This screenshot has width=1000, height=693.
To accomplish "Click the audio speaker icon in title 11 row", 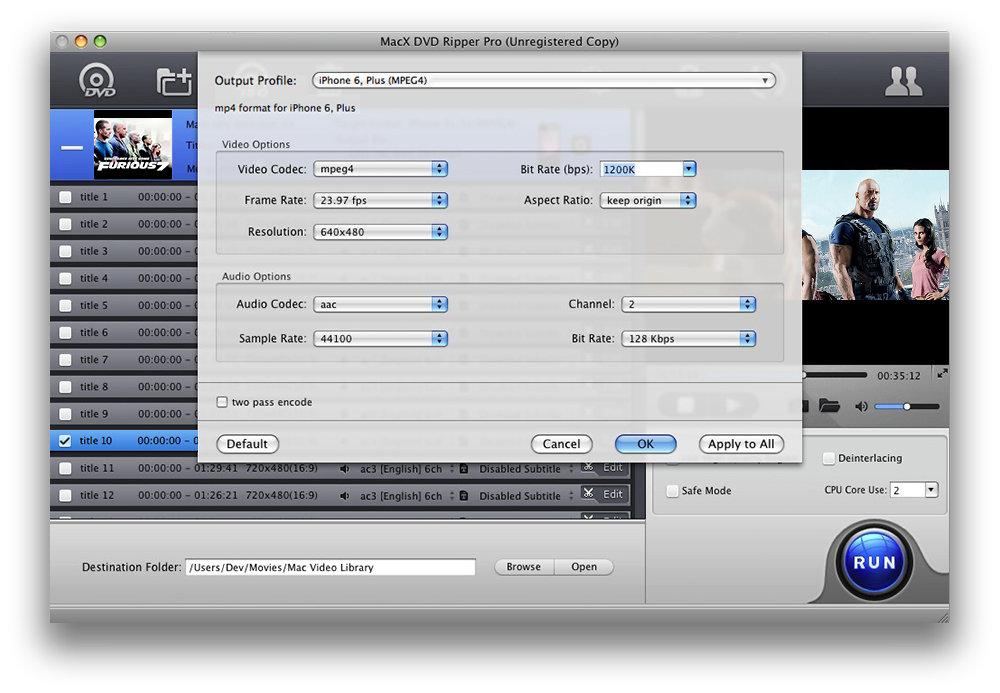I will [x=344, y=469].
